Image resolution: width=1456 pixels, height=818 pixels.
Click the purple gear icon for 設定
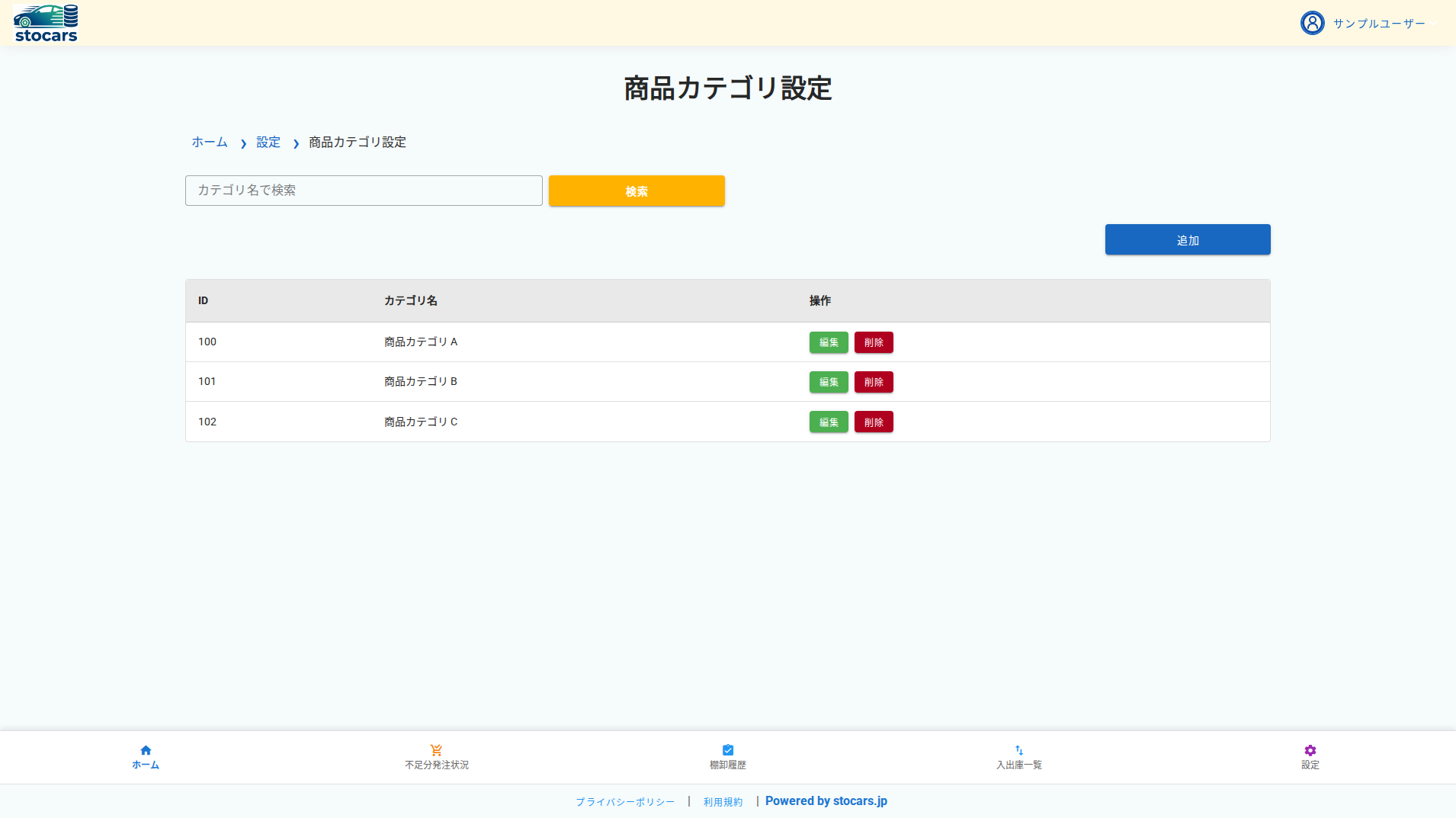pyautogui.click(x=1310, y=750)
